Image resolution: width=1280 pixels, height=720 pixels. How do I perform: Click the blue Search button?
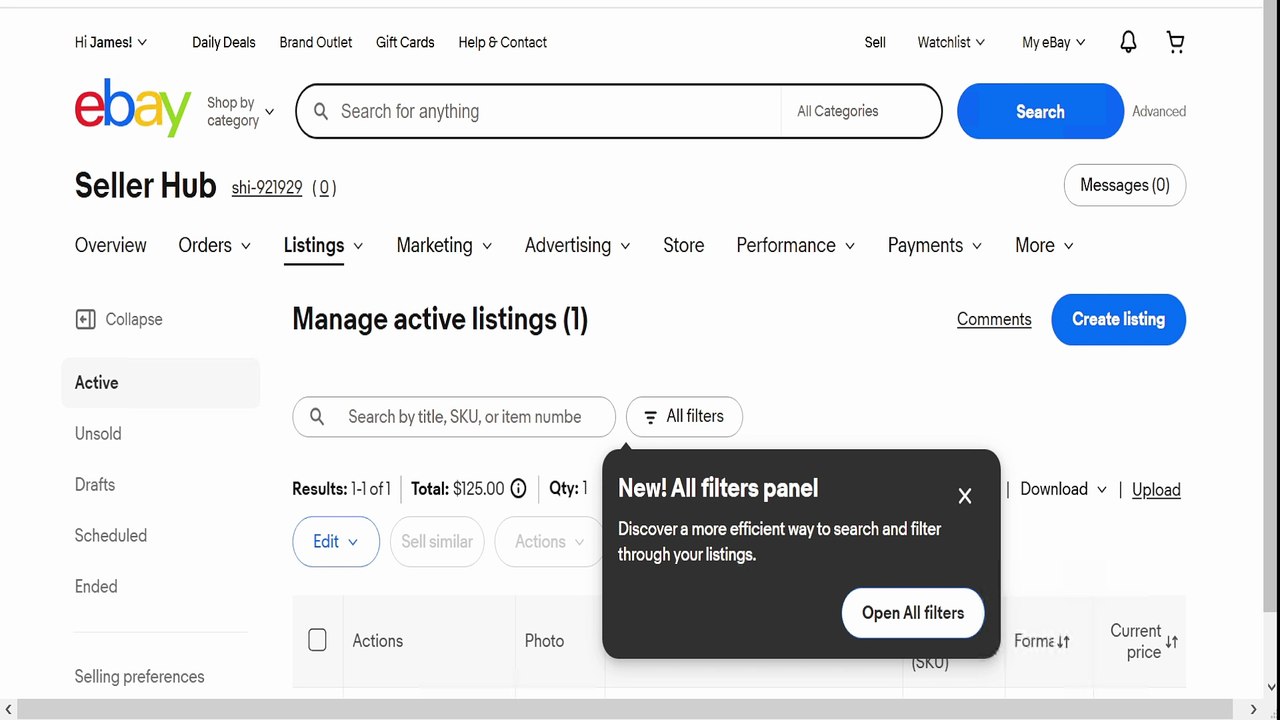pos(1040,111)
